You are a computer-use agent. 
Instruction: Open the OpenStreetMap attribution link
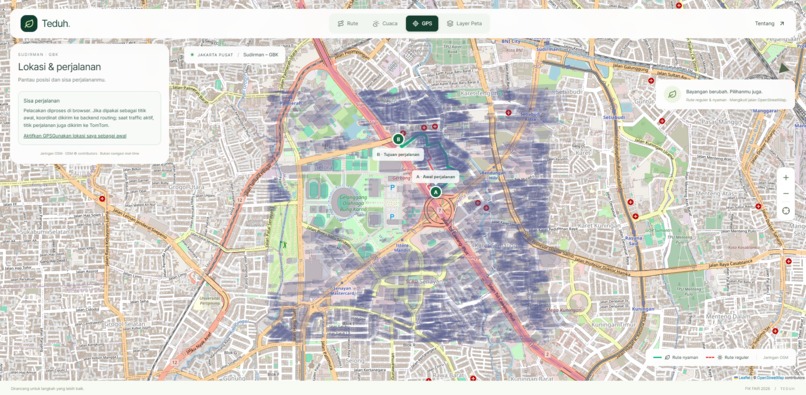click(770, 378)
